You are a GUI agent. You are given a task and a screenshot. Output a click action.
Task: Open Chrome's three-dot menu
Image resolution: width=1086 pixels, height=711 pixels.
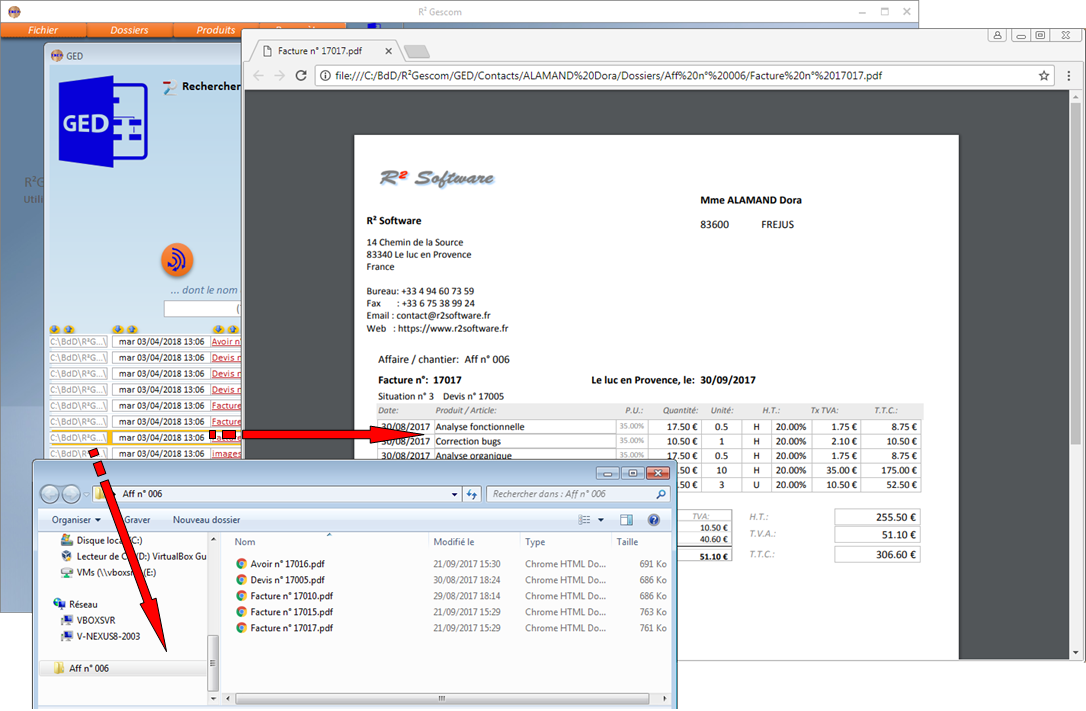[1069, 75]
